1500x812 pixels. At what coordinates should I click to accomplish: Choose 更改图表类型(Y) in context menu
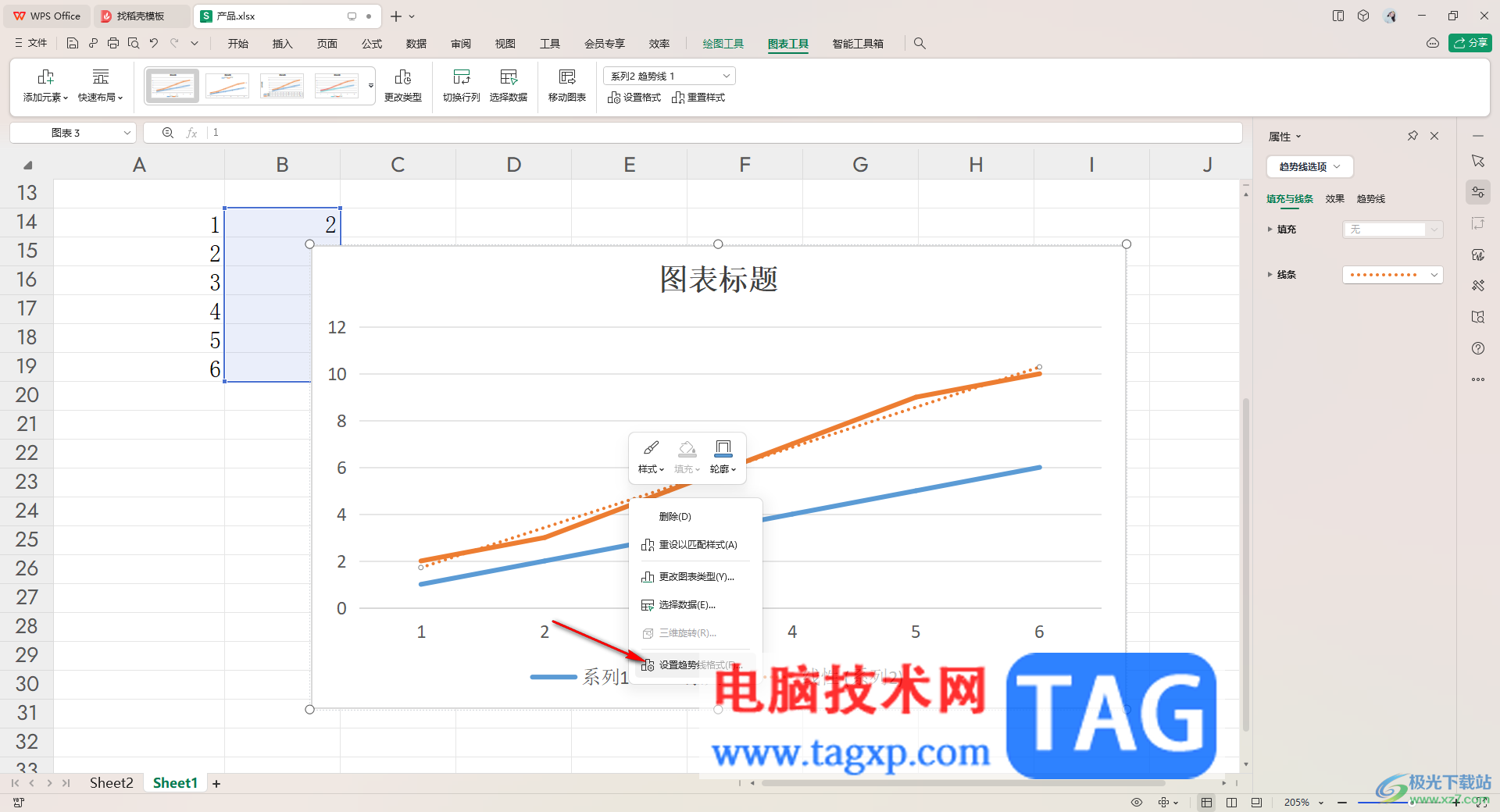click(695, 577)
